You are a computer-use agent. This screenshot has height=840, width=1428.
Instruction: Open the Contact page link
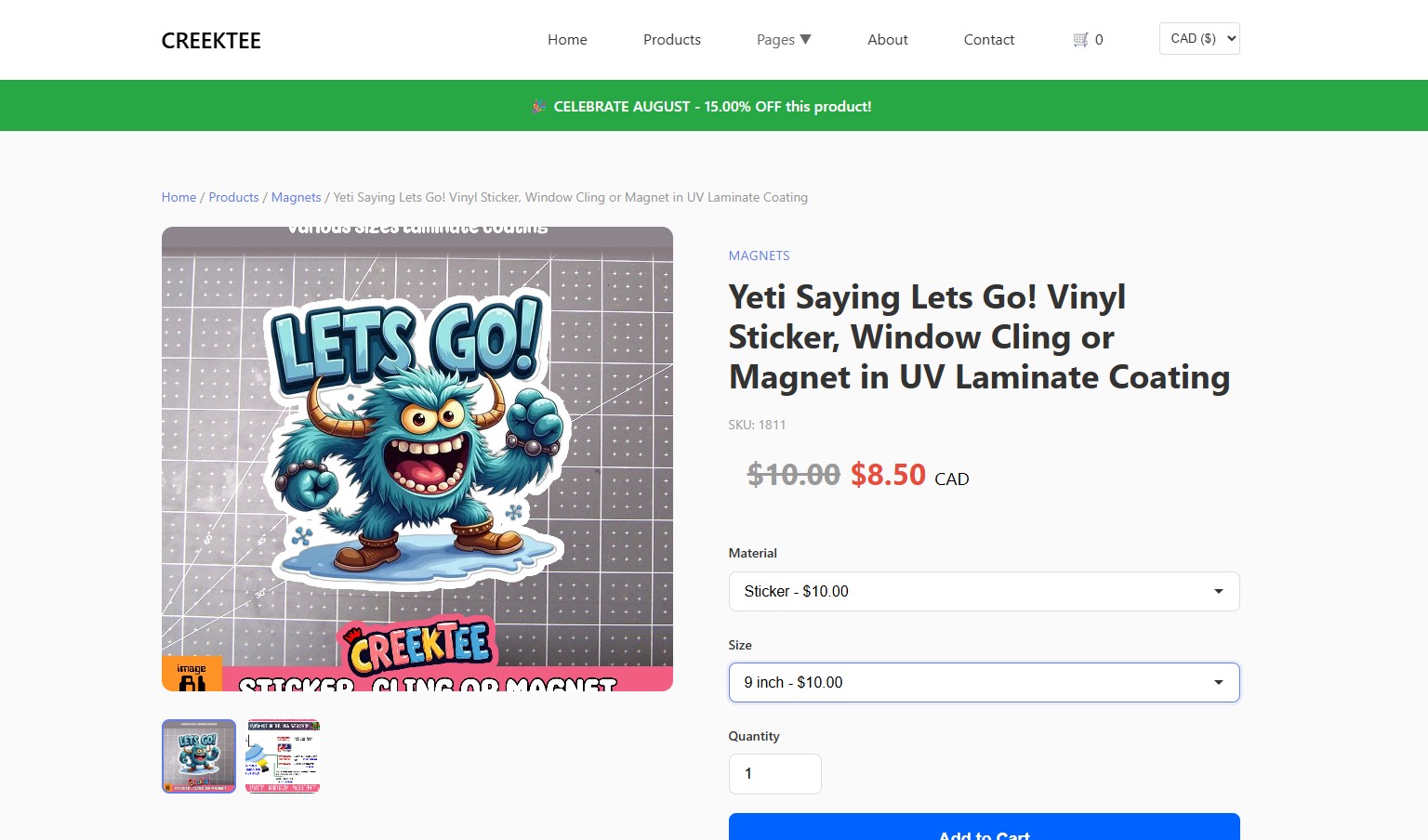(x=989, y=40)
